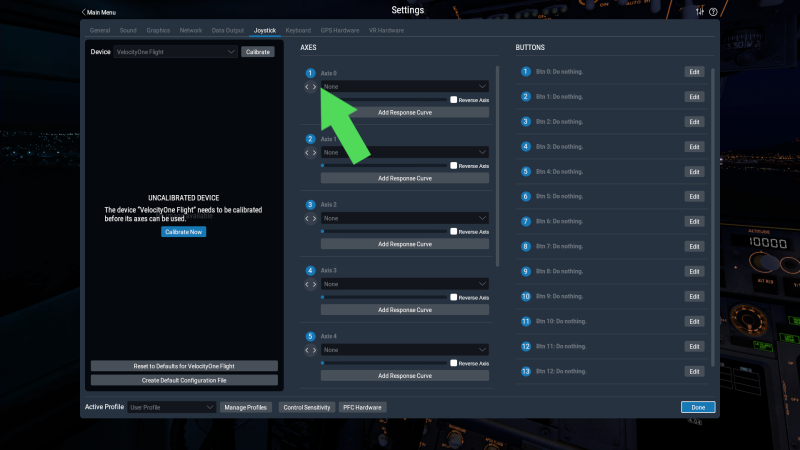Edit the Btn 10 assignment
Viewport: 800px width, 450px height.
(x=694, y=321)
